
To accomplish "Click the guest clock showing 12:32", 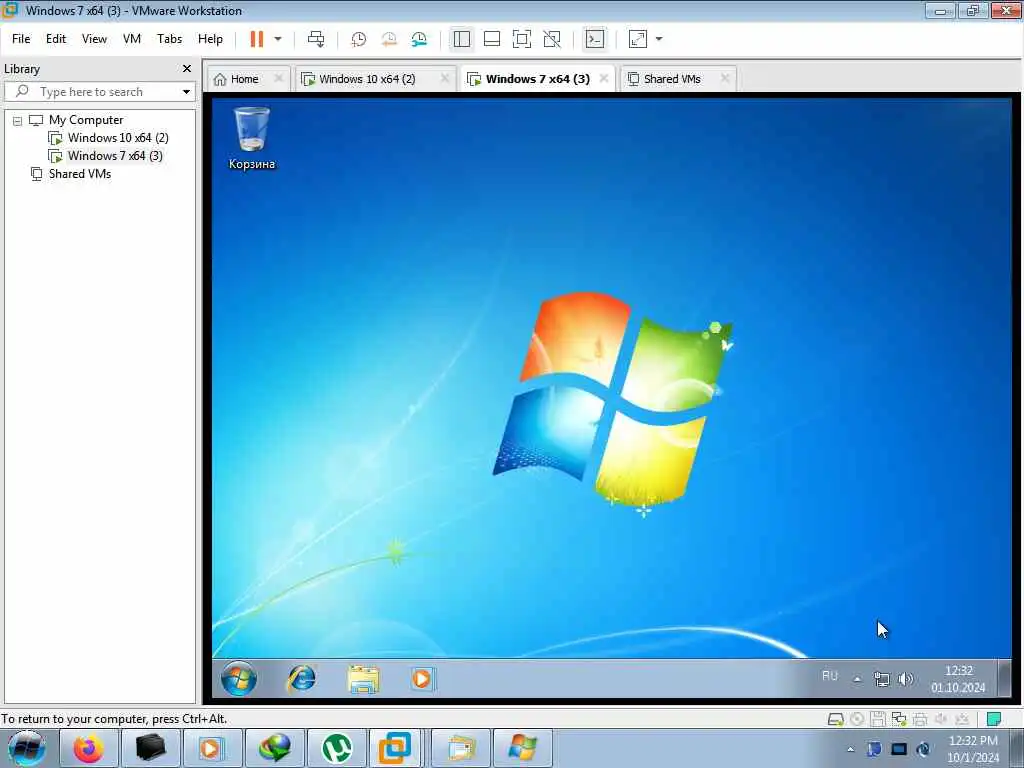I will coord(958,679).
